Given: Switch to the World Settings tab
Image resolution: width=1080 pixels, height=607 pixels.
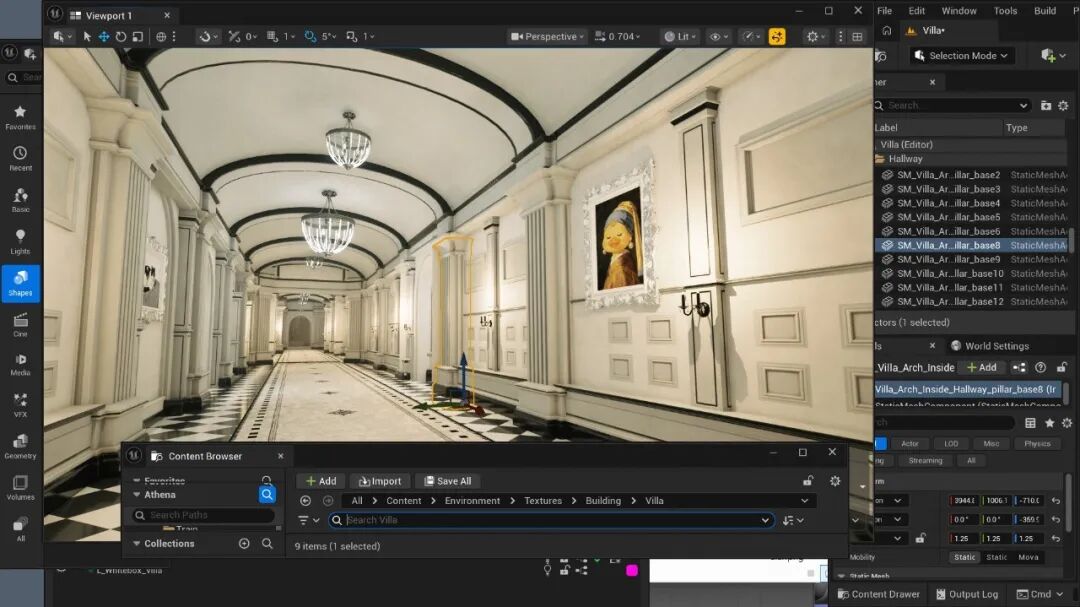Looking at the screenshot, I should (989, 346).
